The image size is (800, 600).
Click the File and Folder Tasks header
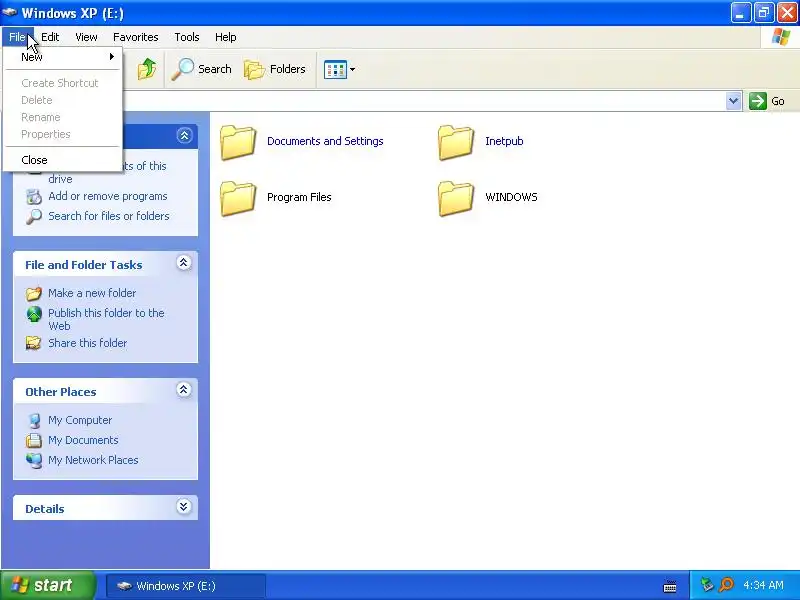[84, 265]
